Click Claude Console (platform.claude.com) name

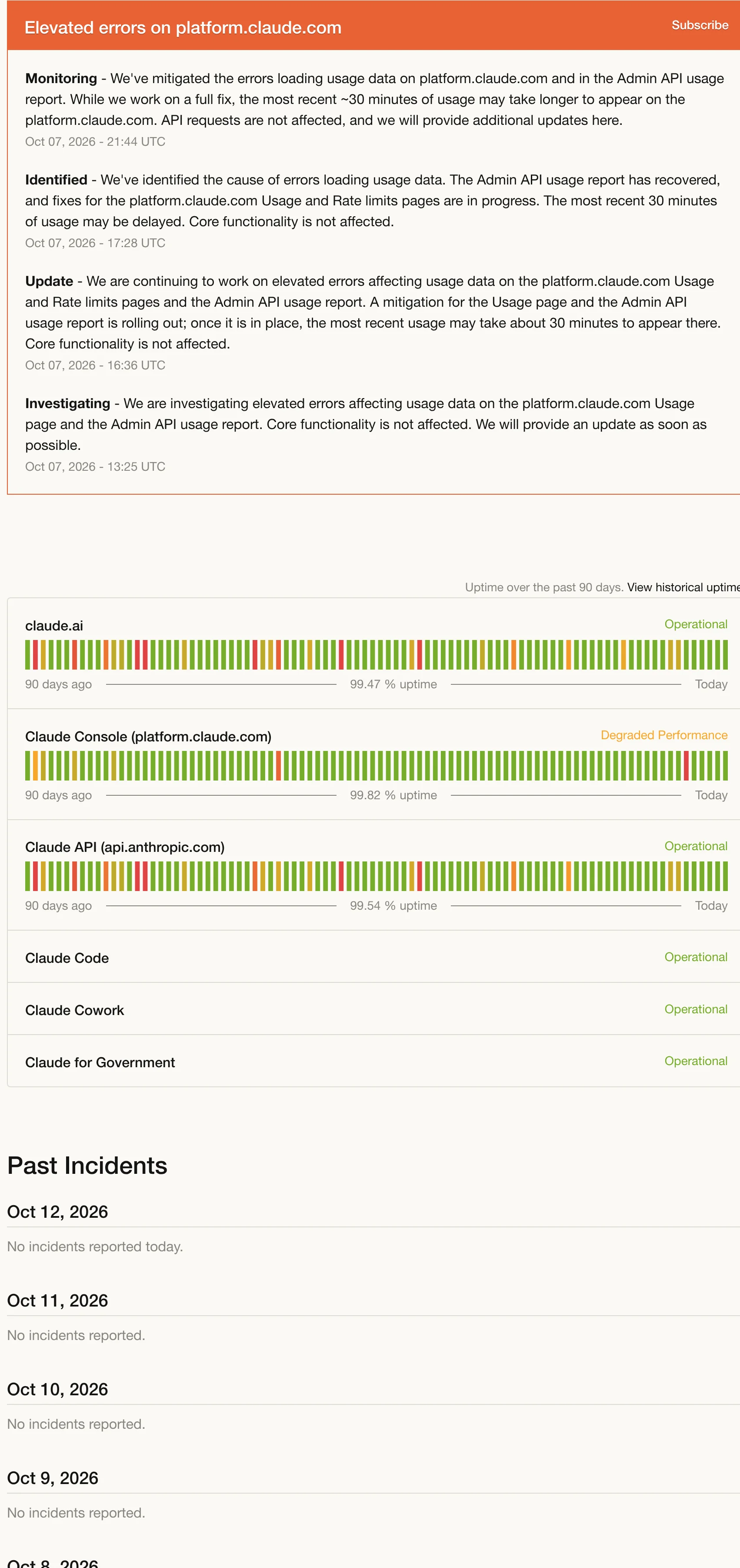pyautogui.click(x=148, y=737)
